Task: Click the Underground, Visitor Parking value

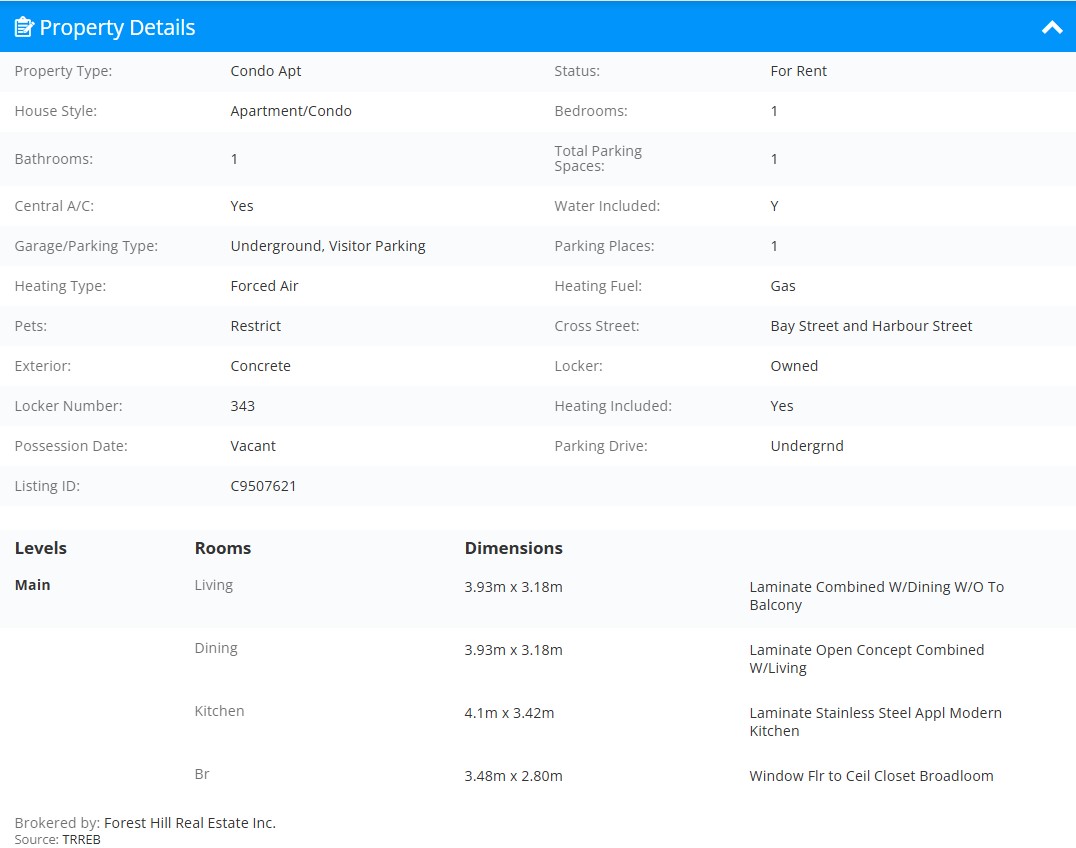Action: [x=328, y=246]
